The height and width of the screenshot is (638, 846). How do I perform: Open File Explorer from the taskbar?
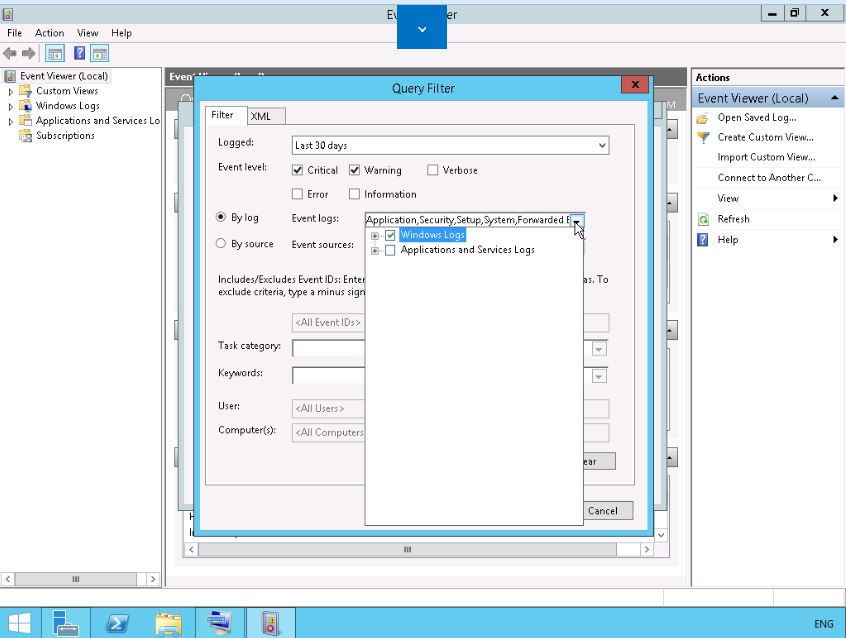pos(168,623)
